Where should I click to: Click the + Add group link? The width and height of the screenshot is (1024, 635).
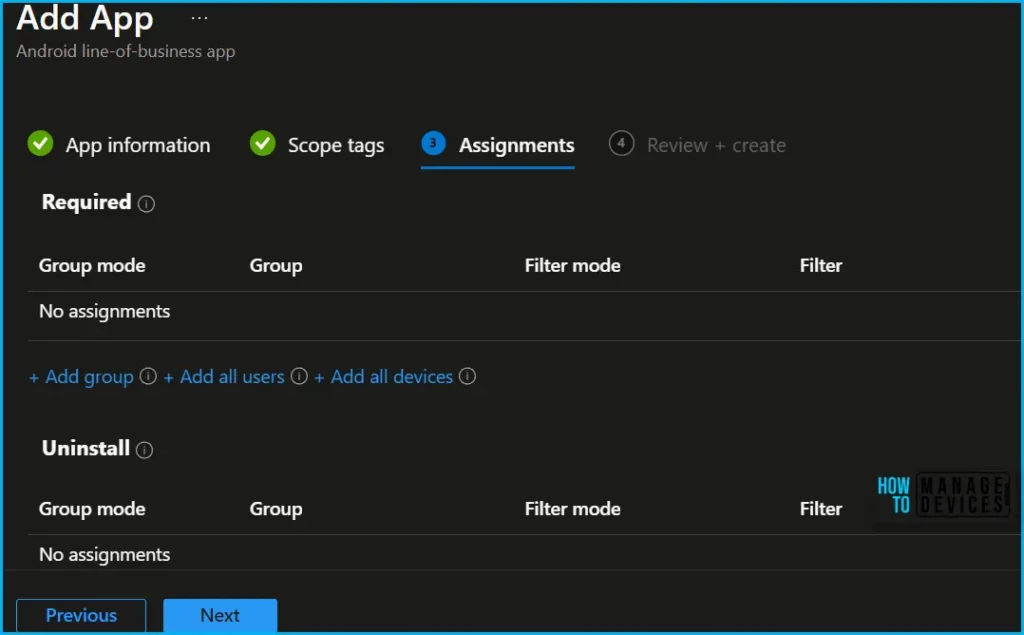[81, 377]
